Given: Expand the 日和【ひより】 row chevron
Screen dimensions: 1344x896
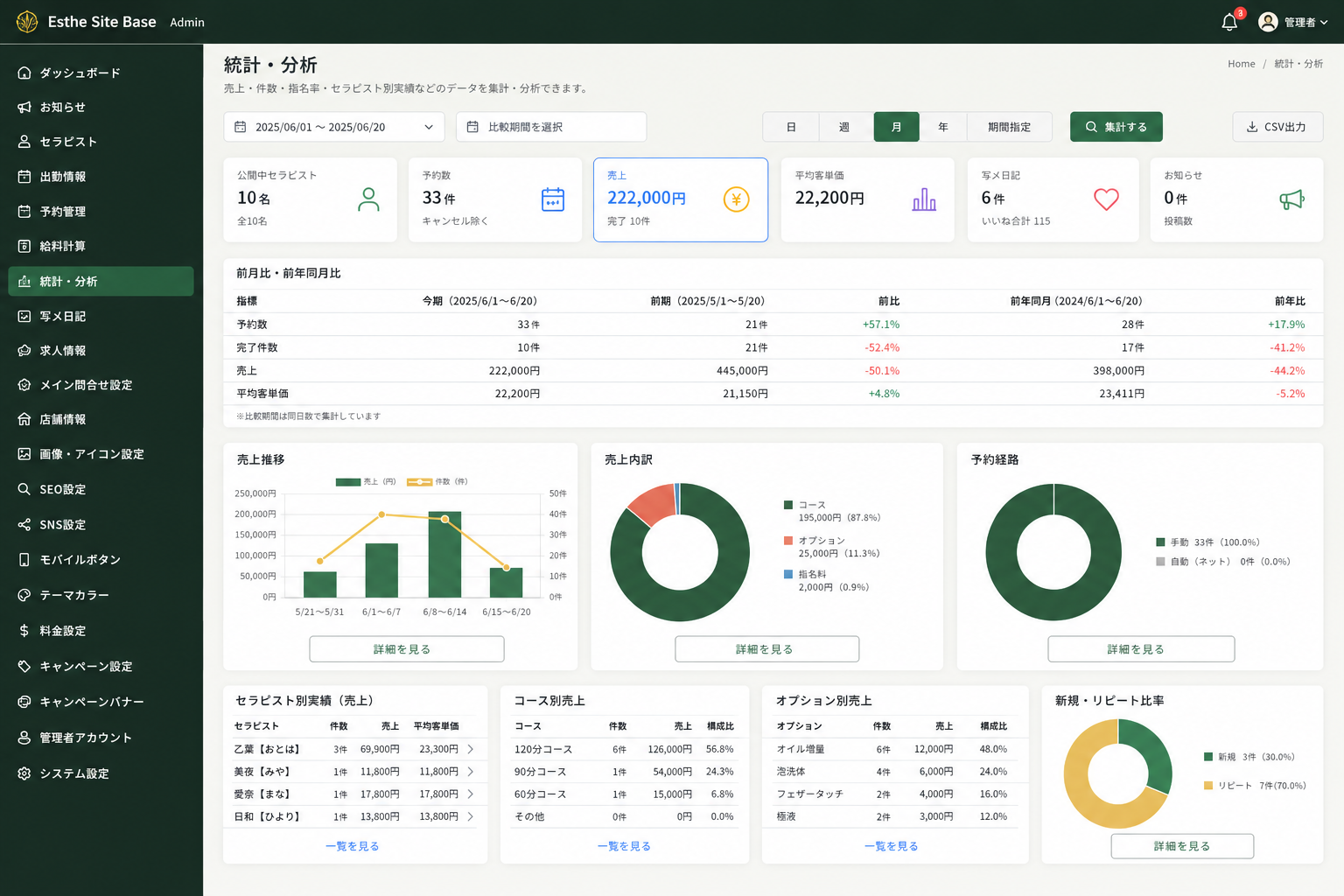Looking at the screenshot, I should [471, 816].
